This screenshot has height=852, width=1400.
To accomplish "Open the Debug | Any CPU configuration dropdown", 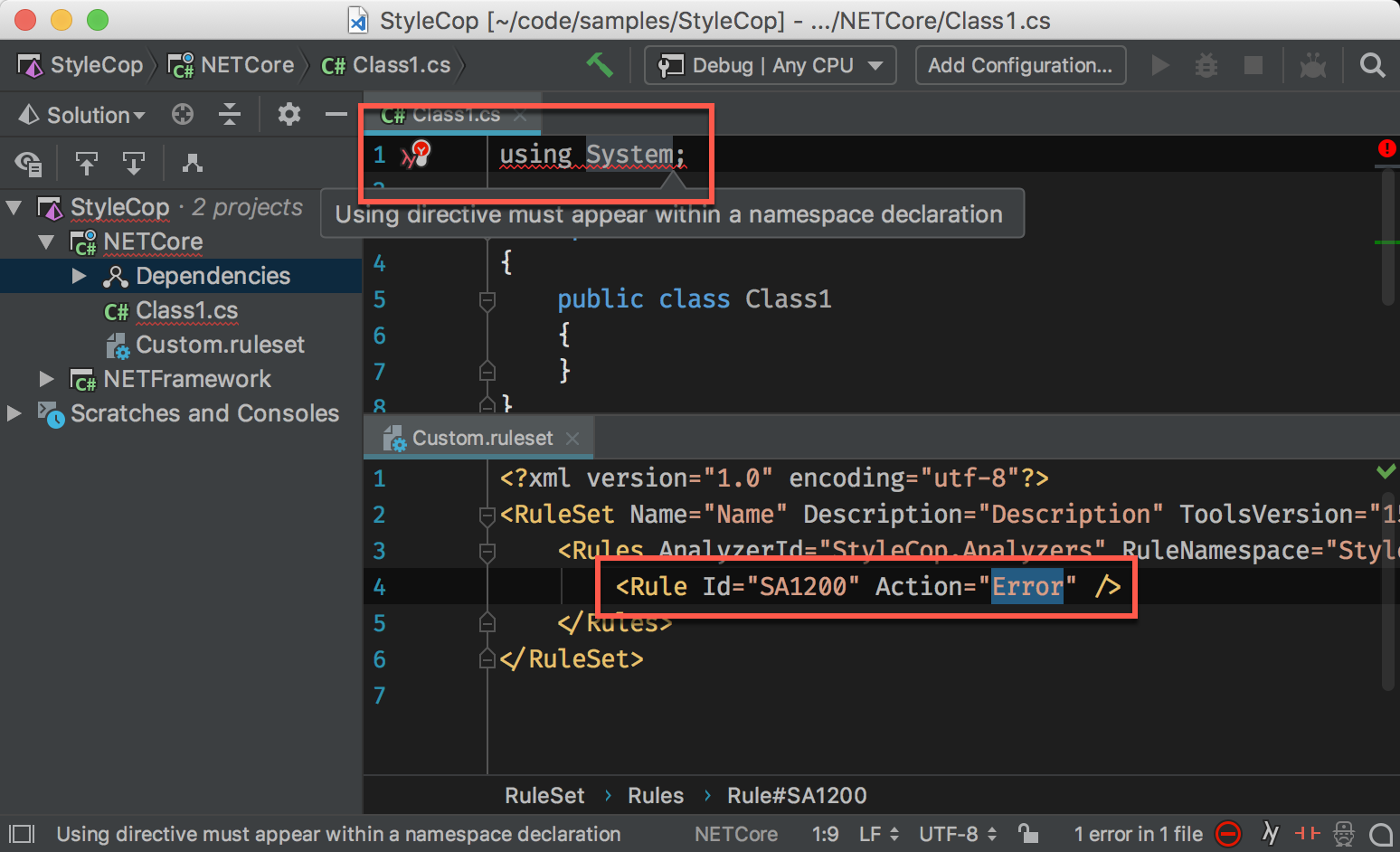I will point(771,65).
